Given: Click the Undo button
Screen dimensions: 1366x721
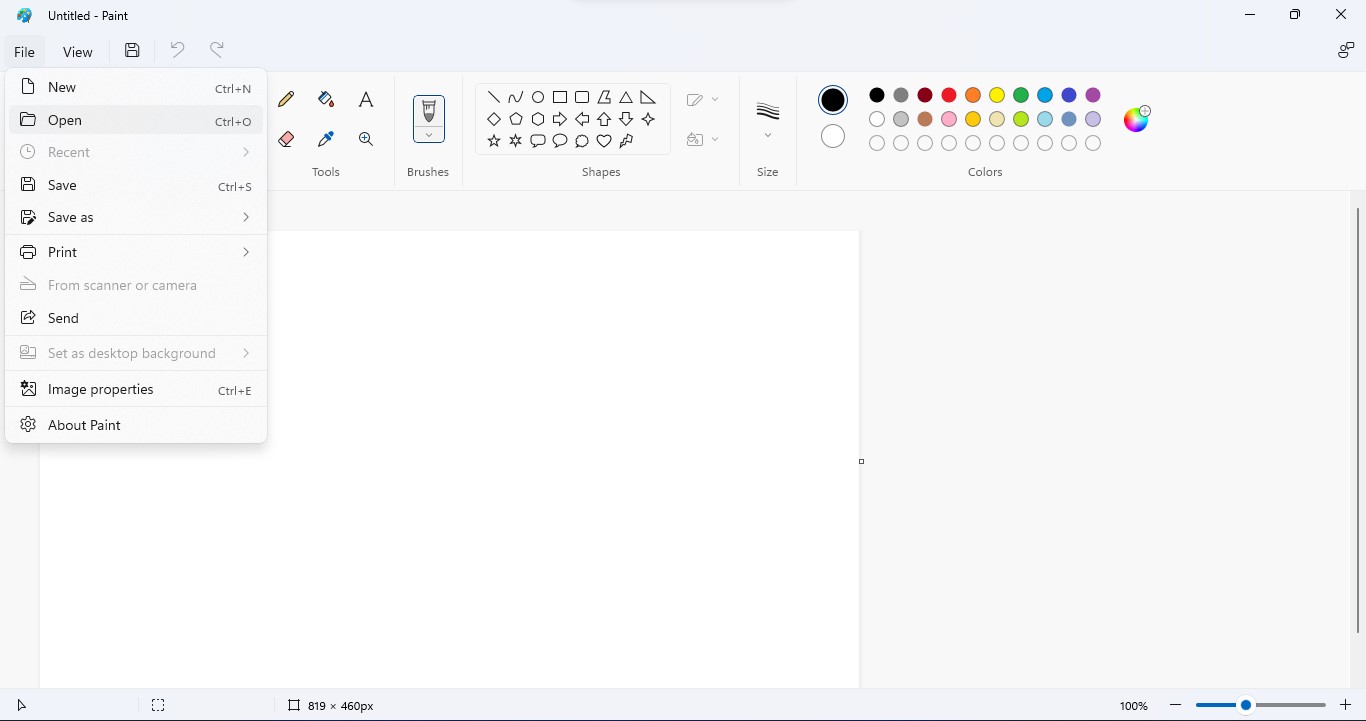Looking at the screenshot, I should (177, 50).
